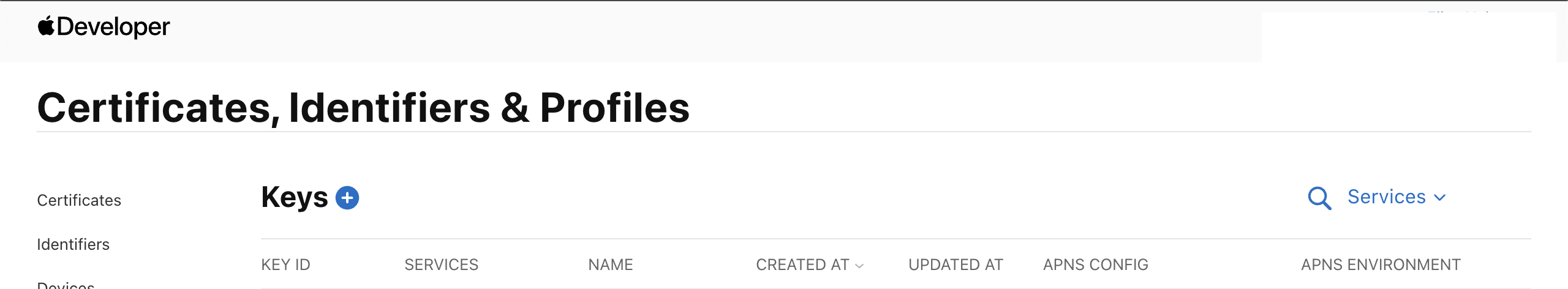1568x289 pixels.
Task: Go to Certificates in the sidebar
Action: point(79,200)
